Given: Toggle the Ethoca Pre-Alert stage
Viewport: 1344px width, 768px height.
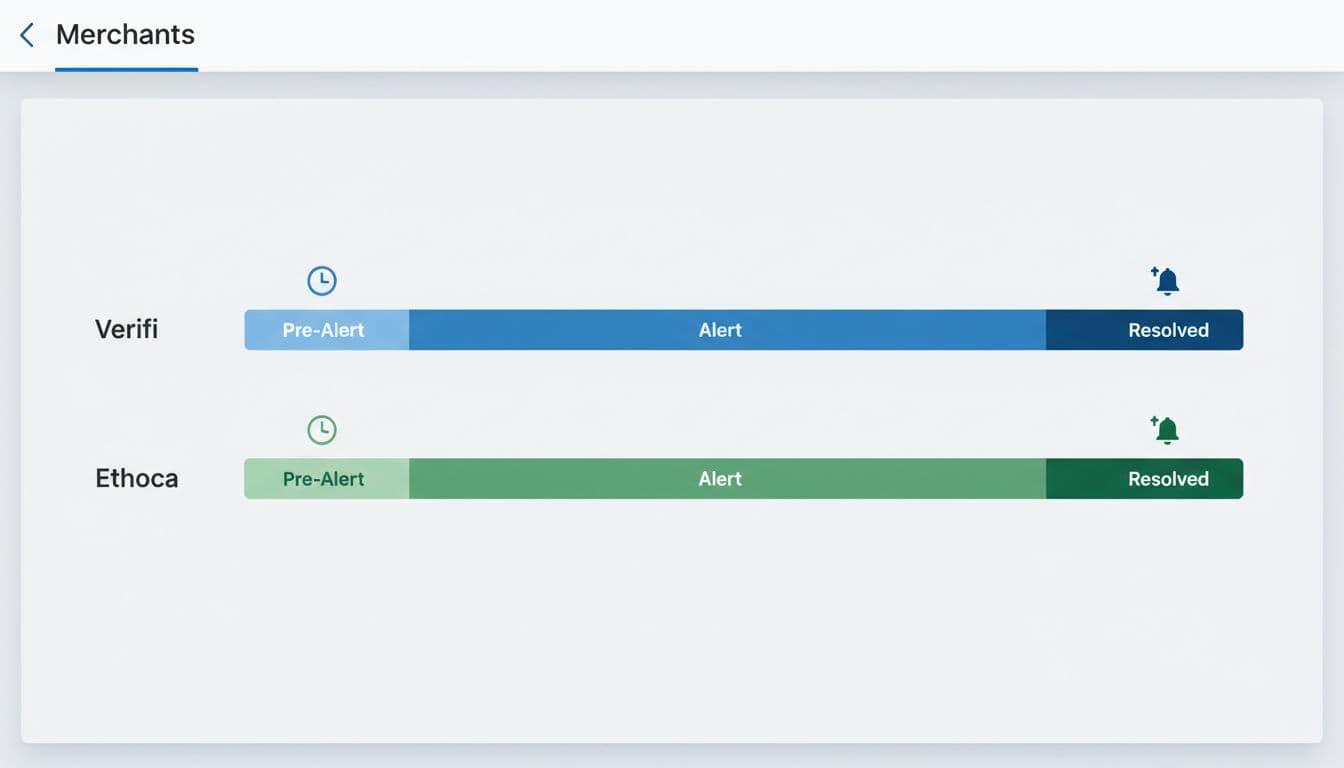Looking at the screenshot, I should [325, 478].
